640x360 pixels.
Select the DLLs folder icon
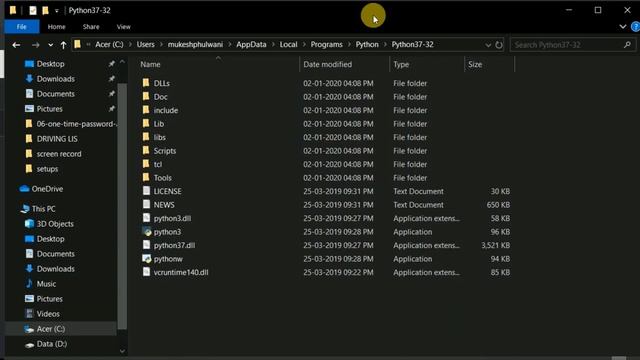[x=146, y=83]
